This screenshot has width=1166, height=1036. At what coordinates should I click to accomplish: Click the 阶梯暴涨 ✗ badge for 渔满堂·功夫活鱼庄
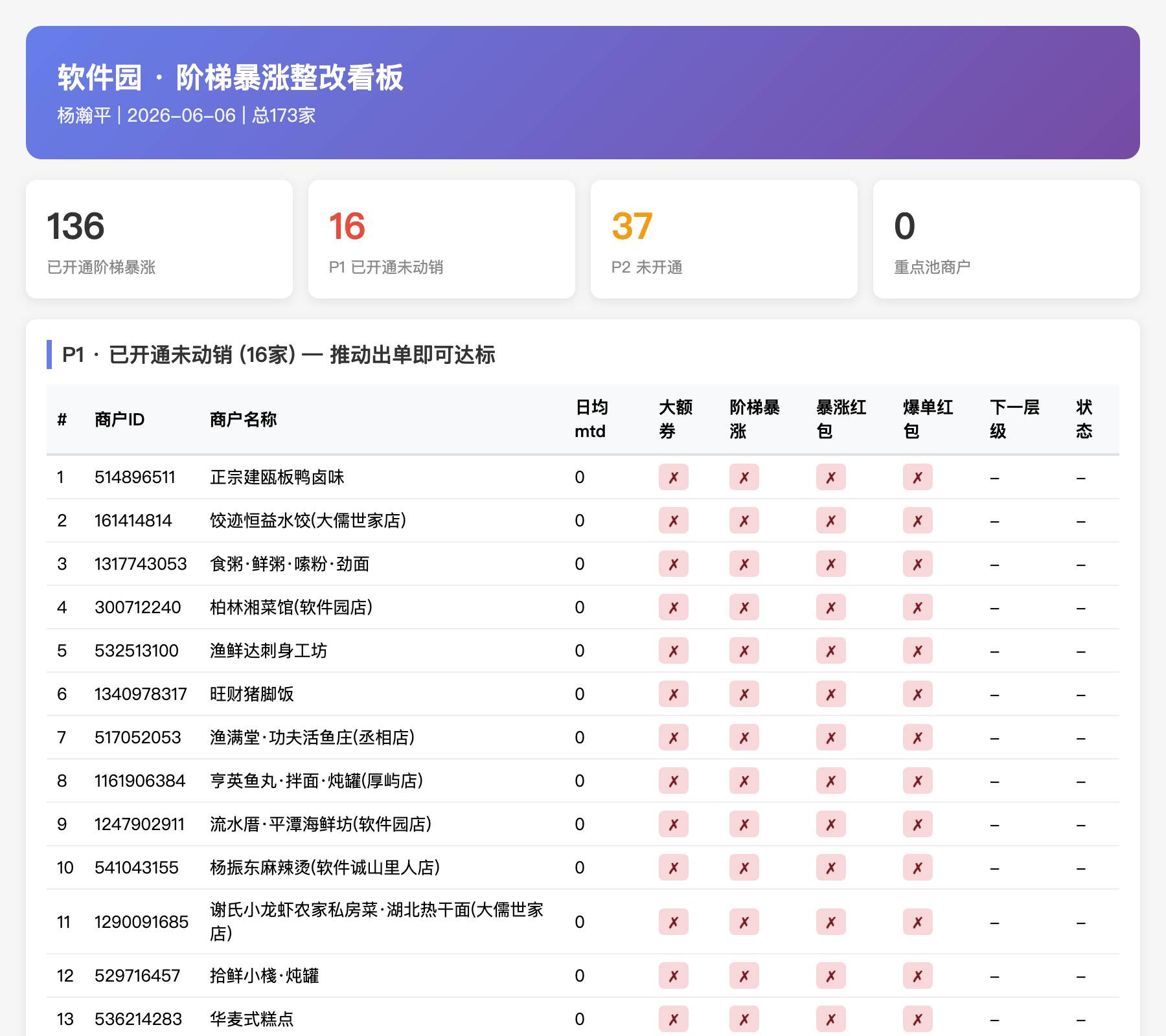pyautogui.click(x=744, y=738)
